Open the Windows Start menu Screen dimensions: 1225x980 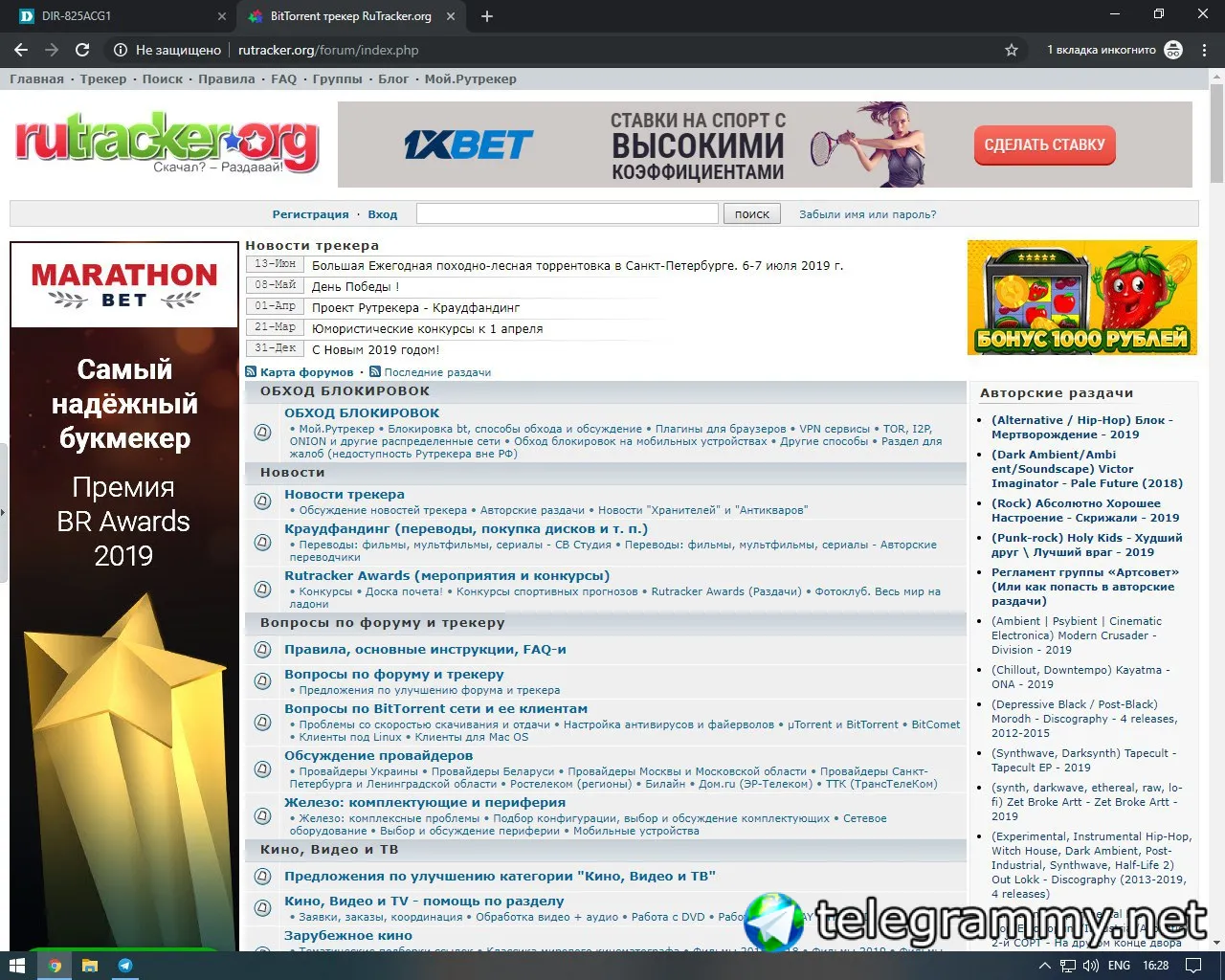tap(17, 966)
